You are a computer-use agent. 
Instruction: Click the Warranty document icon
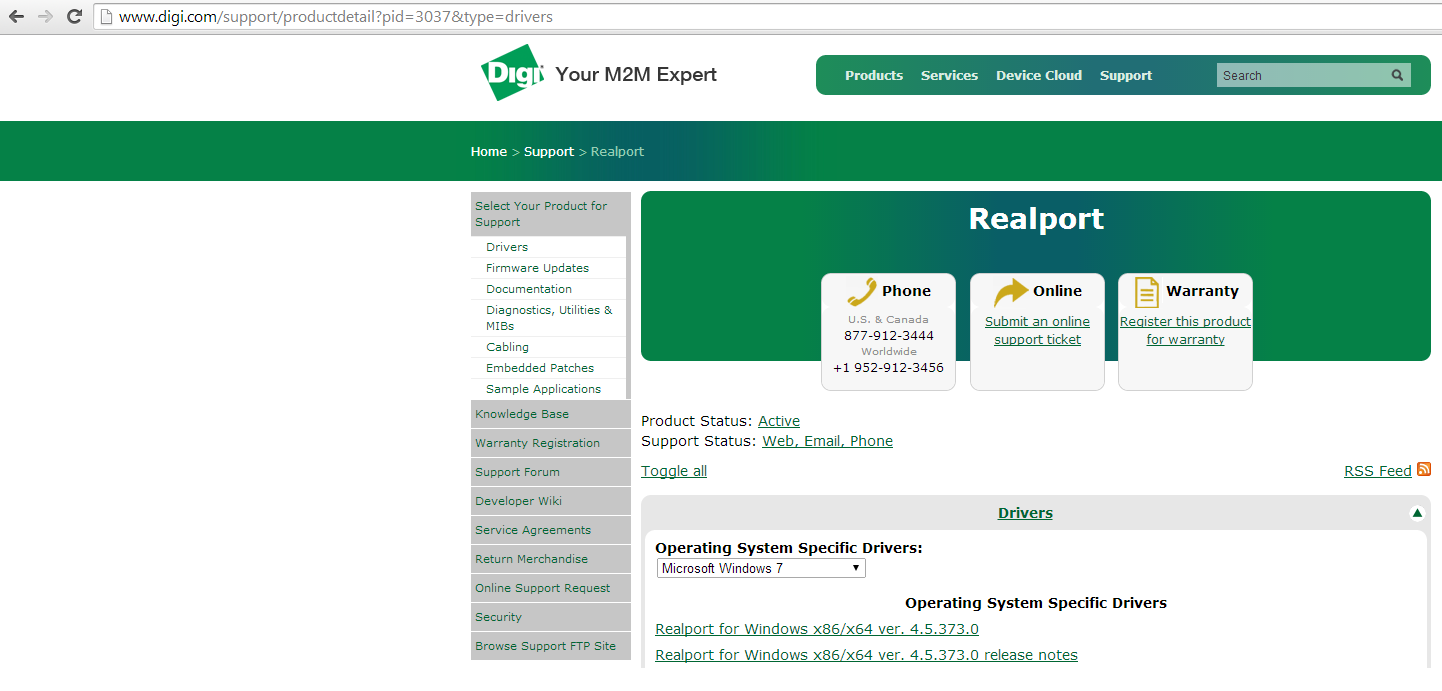coord(1146,291)
